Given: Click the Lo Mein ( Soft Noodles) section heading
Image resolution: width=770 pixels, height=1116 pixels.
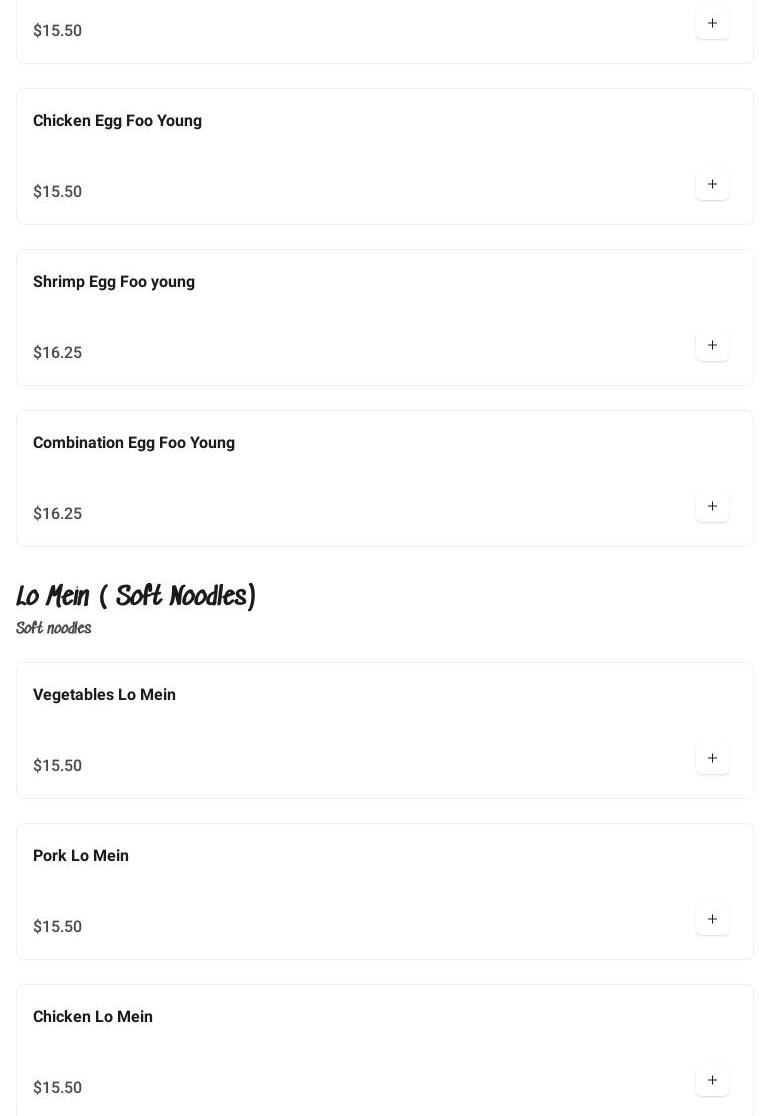Looking at the screenshot, I should click(x=136, y=597).
